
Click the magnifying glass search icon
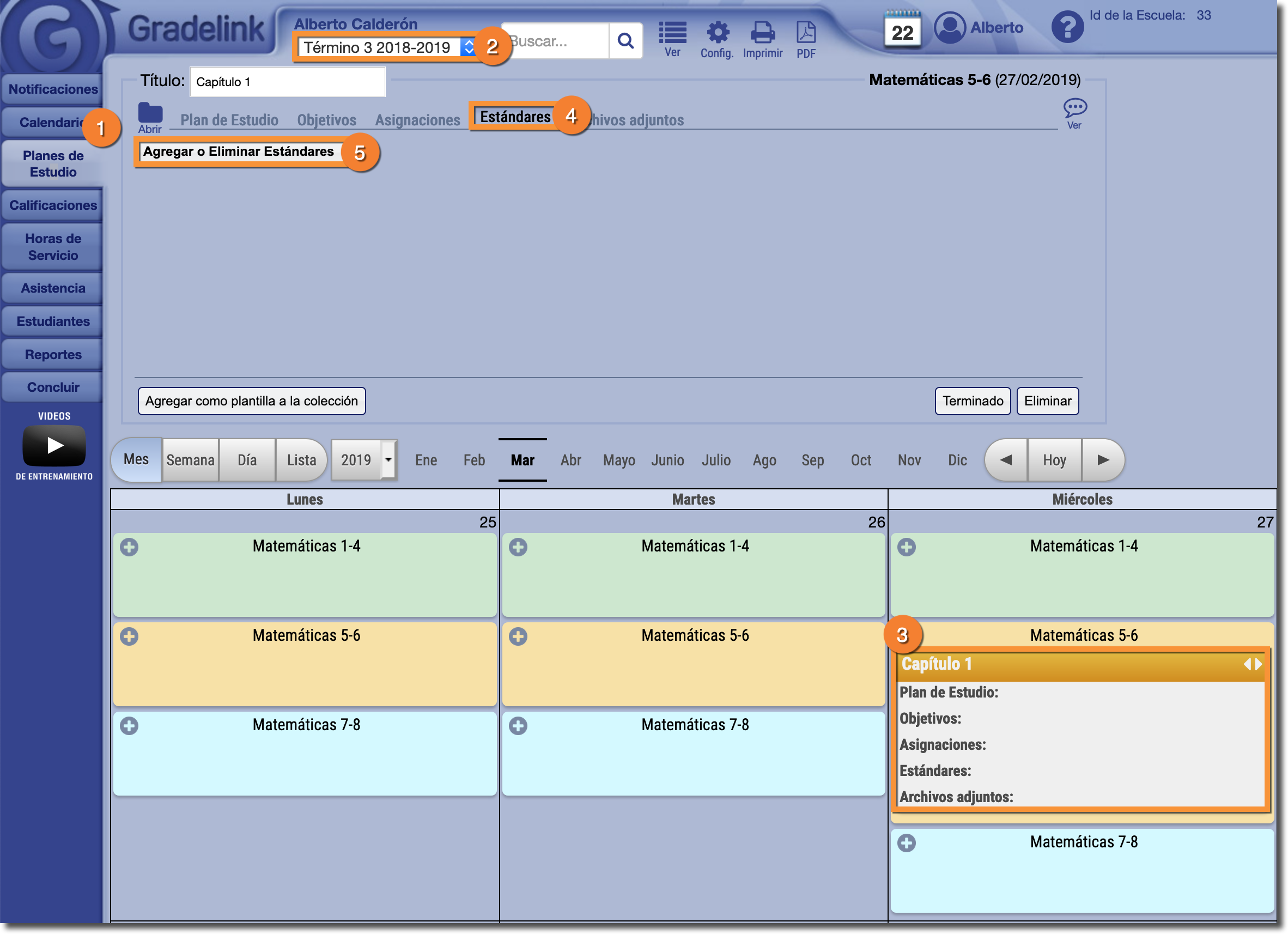pyautogui.click(x=625, y=41)
